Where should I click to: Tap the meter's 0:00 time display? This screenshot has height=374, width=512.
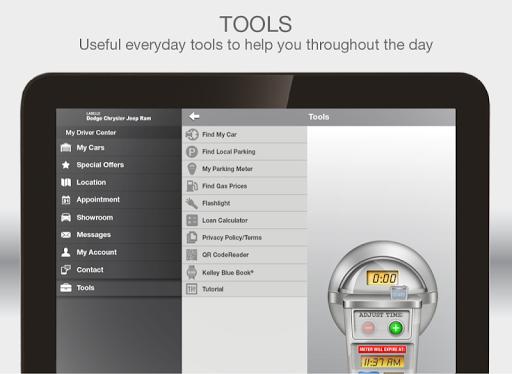(383, 278)
